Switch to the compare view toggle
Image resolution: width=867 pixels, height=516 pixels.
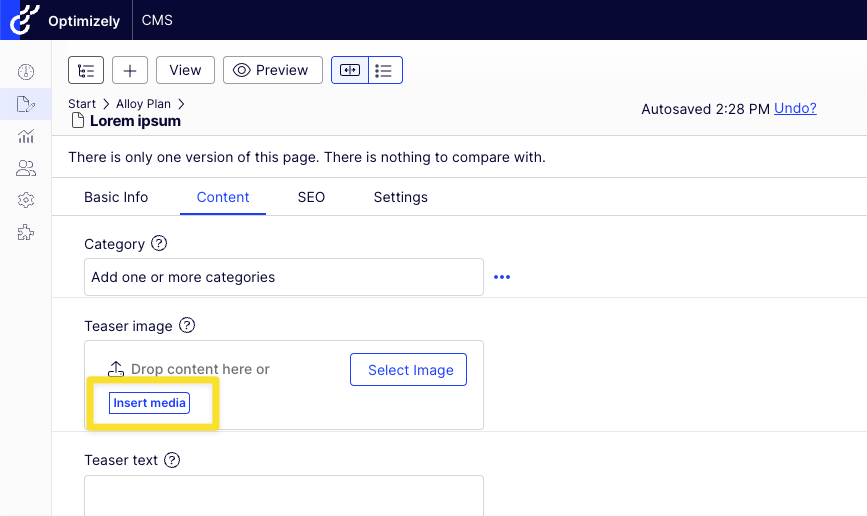point(350,70)
